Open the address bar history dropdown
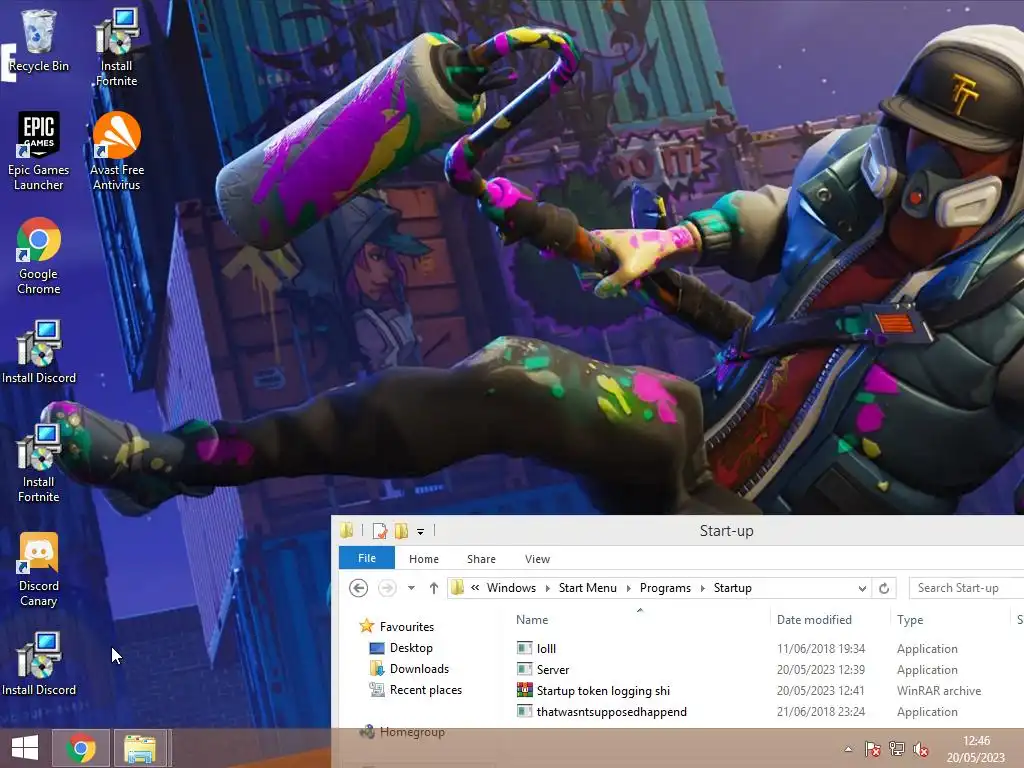This screenshot has width=1024, height=768. (862, 588)
